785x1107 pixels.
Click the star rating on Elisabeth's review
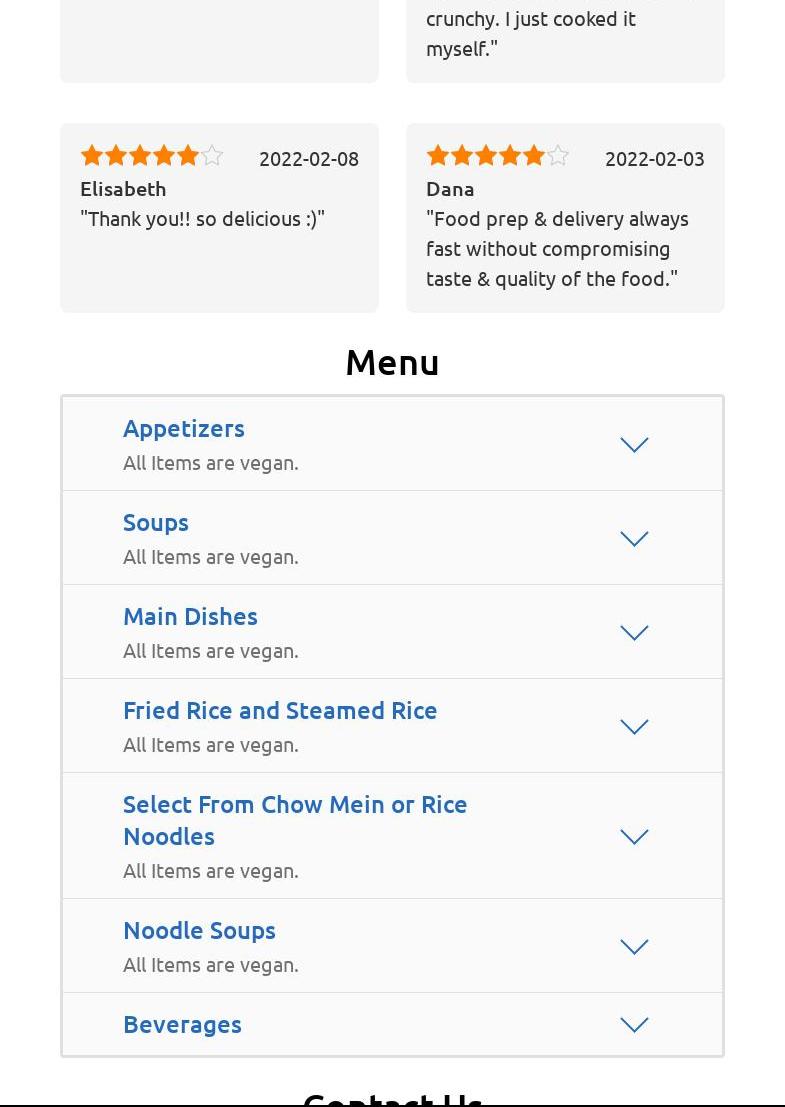(151, 156)
